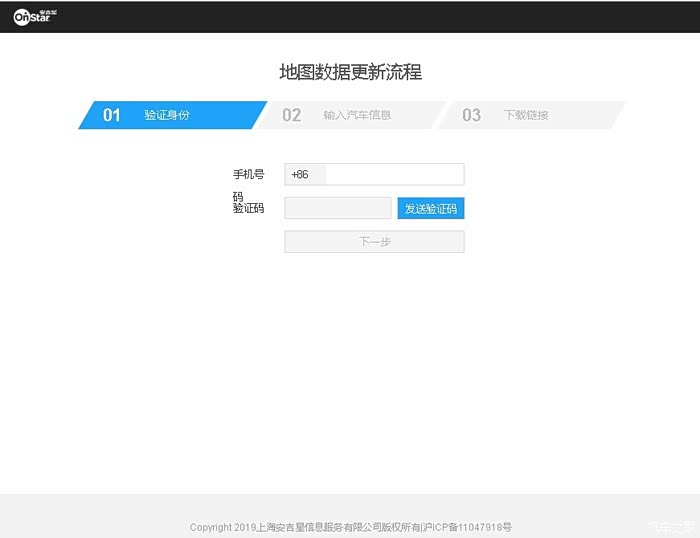Click the +86 country code prefix
The width and height of the screenshot is (700, 538).
pyautogui.click(x=300, y=174)
